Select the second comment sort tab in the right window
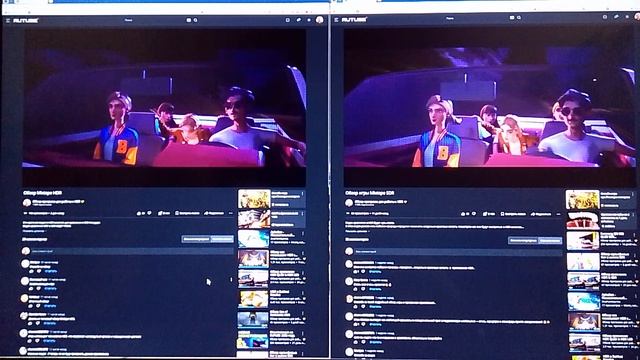 click(550, 240)
